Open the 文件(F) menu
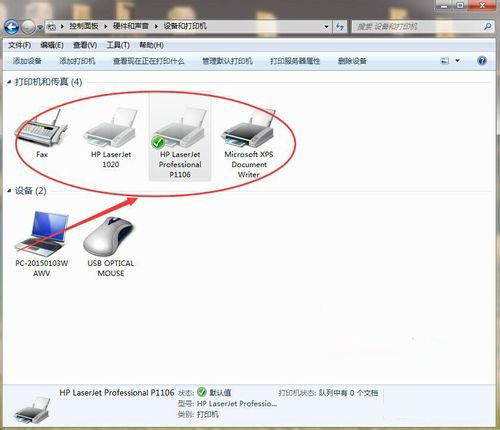The width and height of the screenshot is (500, 430). pyautogui.click(x=20, y=45)
